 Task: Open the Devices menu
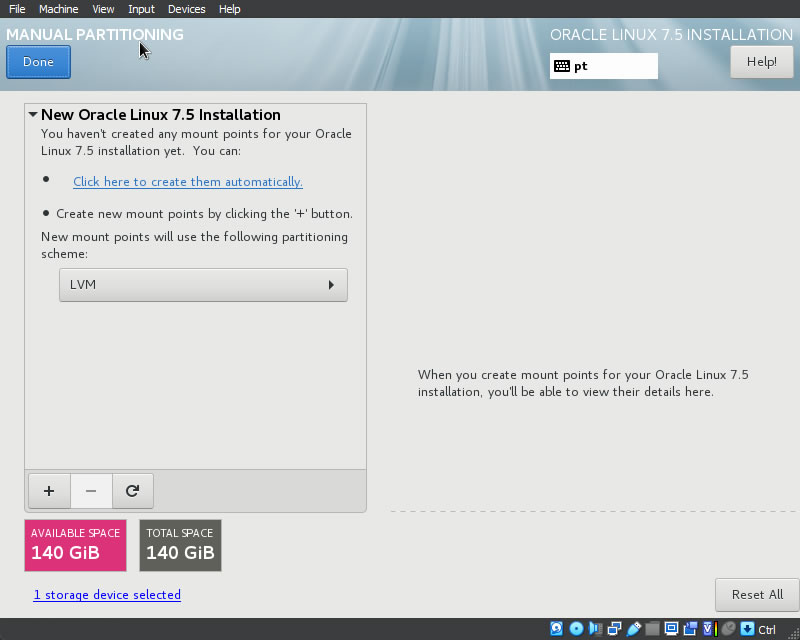[x=186, y=9]
